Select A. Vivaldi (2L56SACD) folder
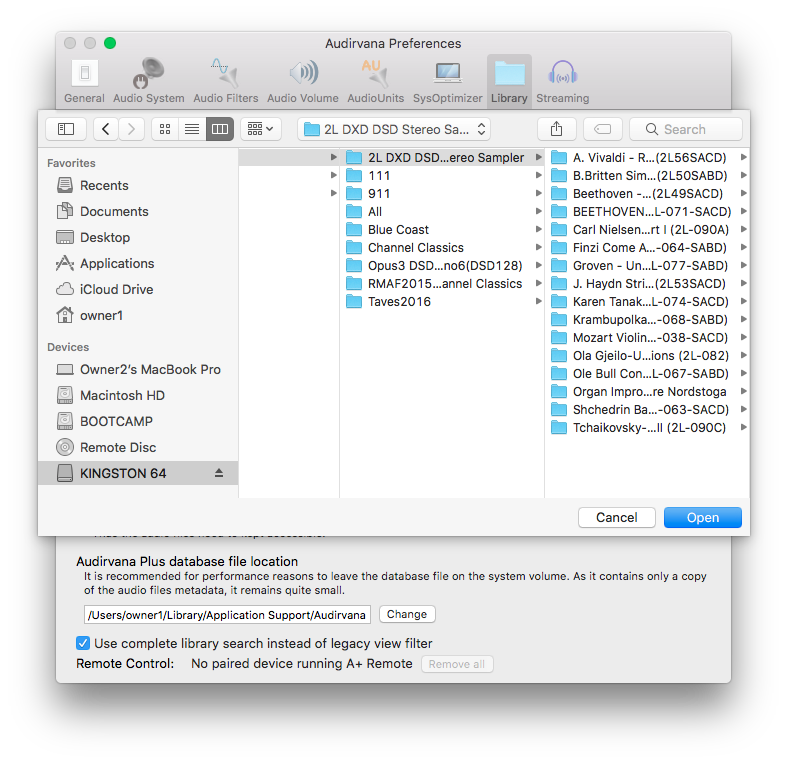This screenshot has width=787, height=763. (647, 158)
